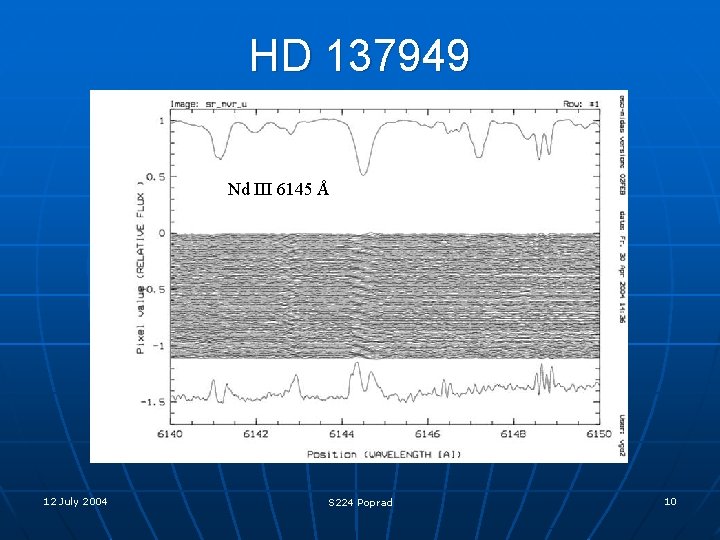
Task: Click the x-axis tick label "6142"
Action: (x=256, y=434)
